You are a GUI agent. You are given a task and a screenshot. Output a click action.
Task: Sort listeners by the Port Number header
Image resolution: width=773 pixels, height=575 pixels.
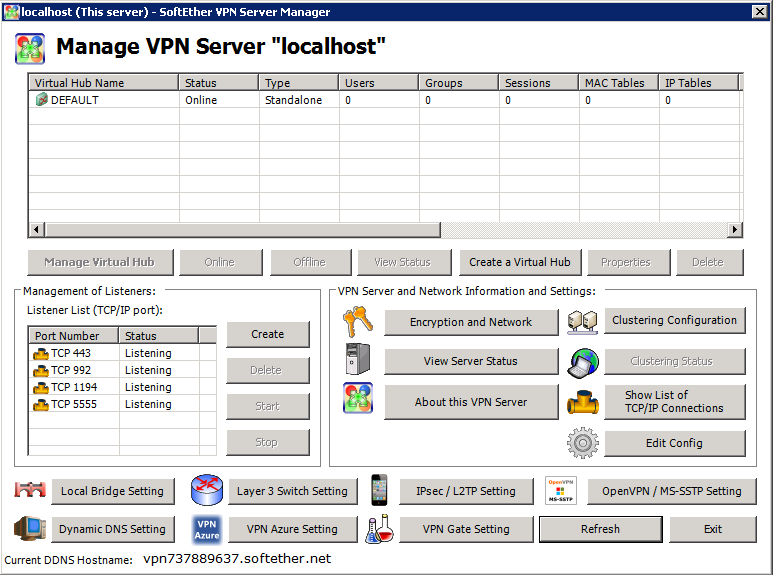(x=74, y=336)
